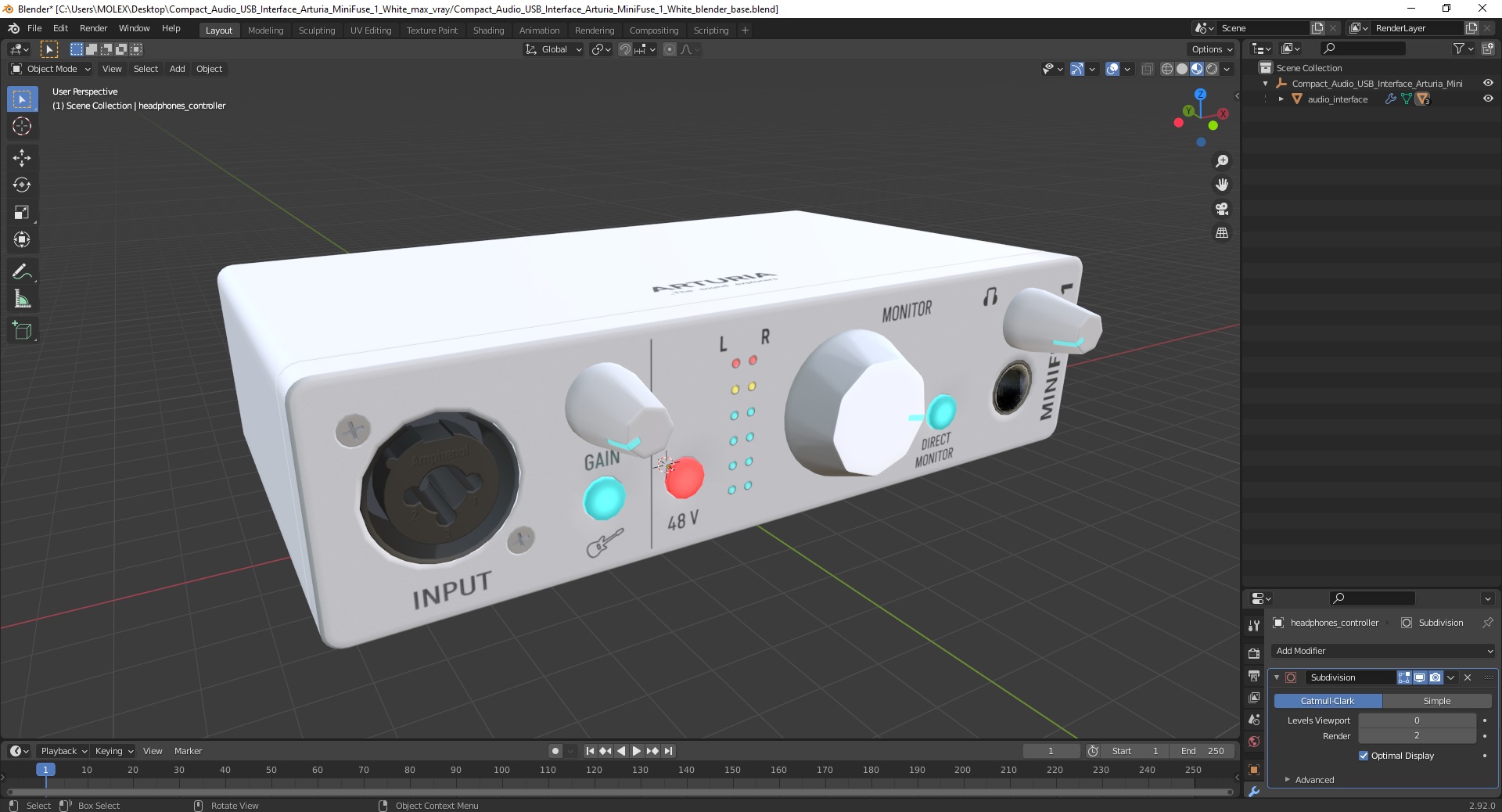Toggle Subdivision edit mode display
This screenshot has width=1502, height=812.
click(x=1404, y=677)
